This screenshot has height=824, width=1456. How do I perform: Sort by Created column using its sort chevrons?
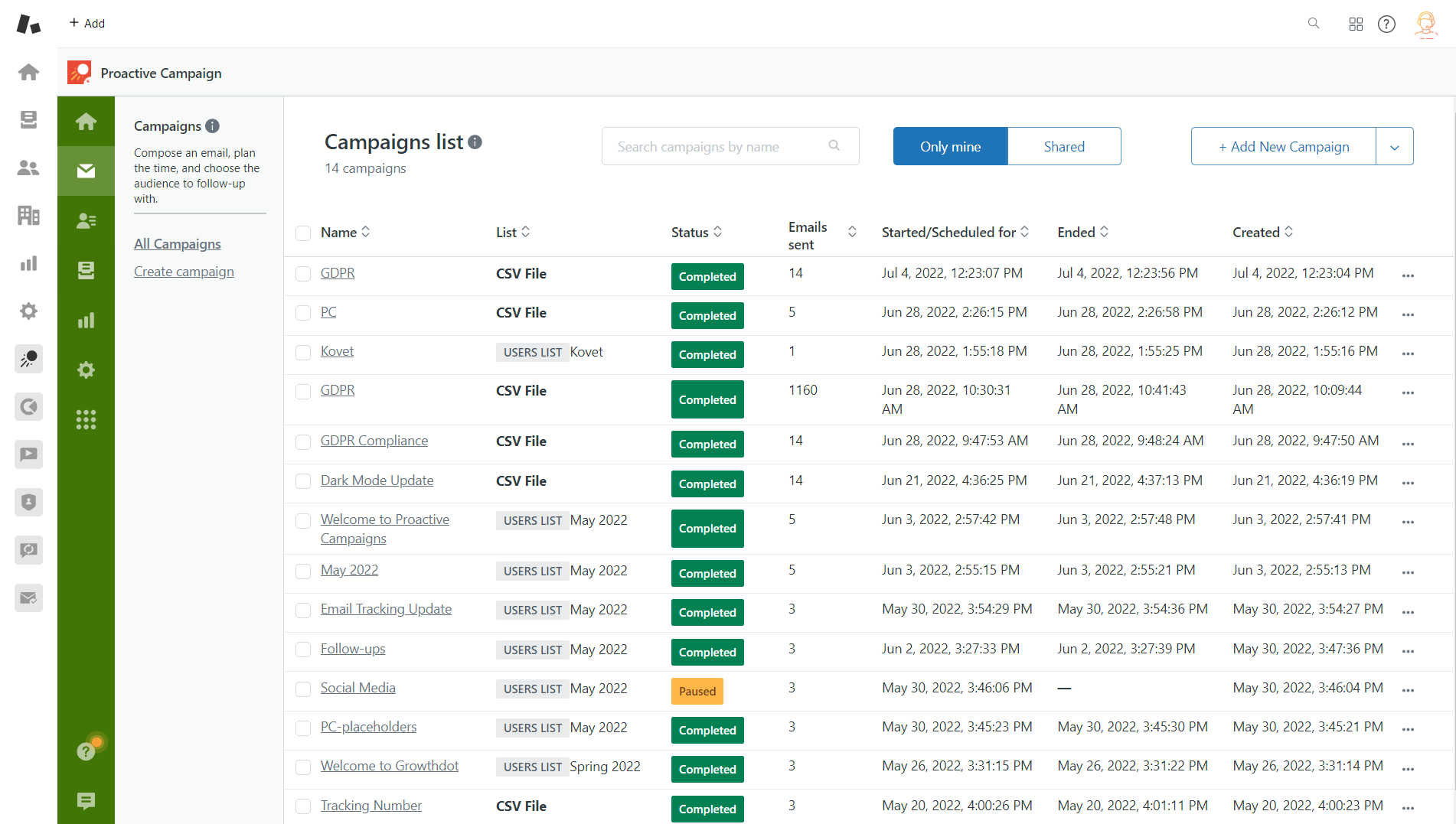point(1289,232)
